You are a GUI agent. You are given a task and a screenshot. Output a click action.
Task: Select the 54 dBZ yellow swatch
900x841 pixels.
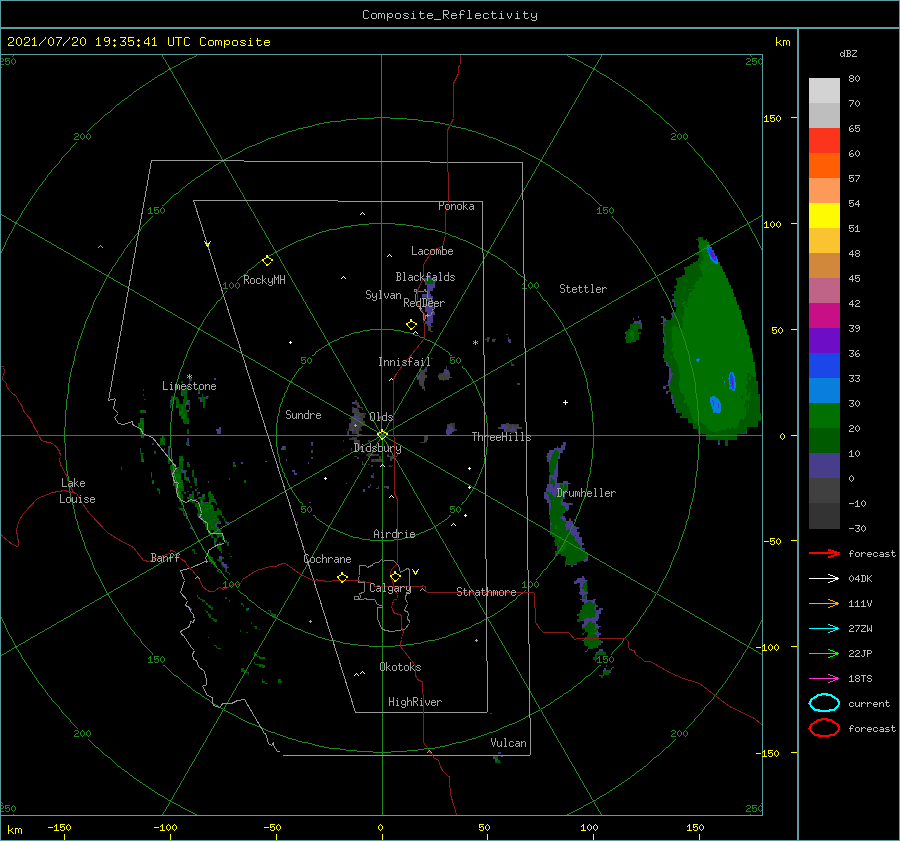click(x=824, y=215)
